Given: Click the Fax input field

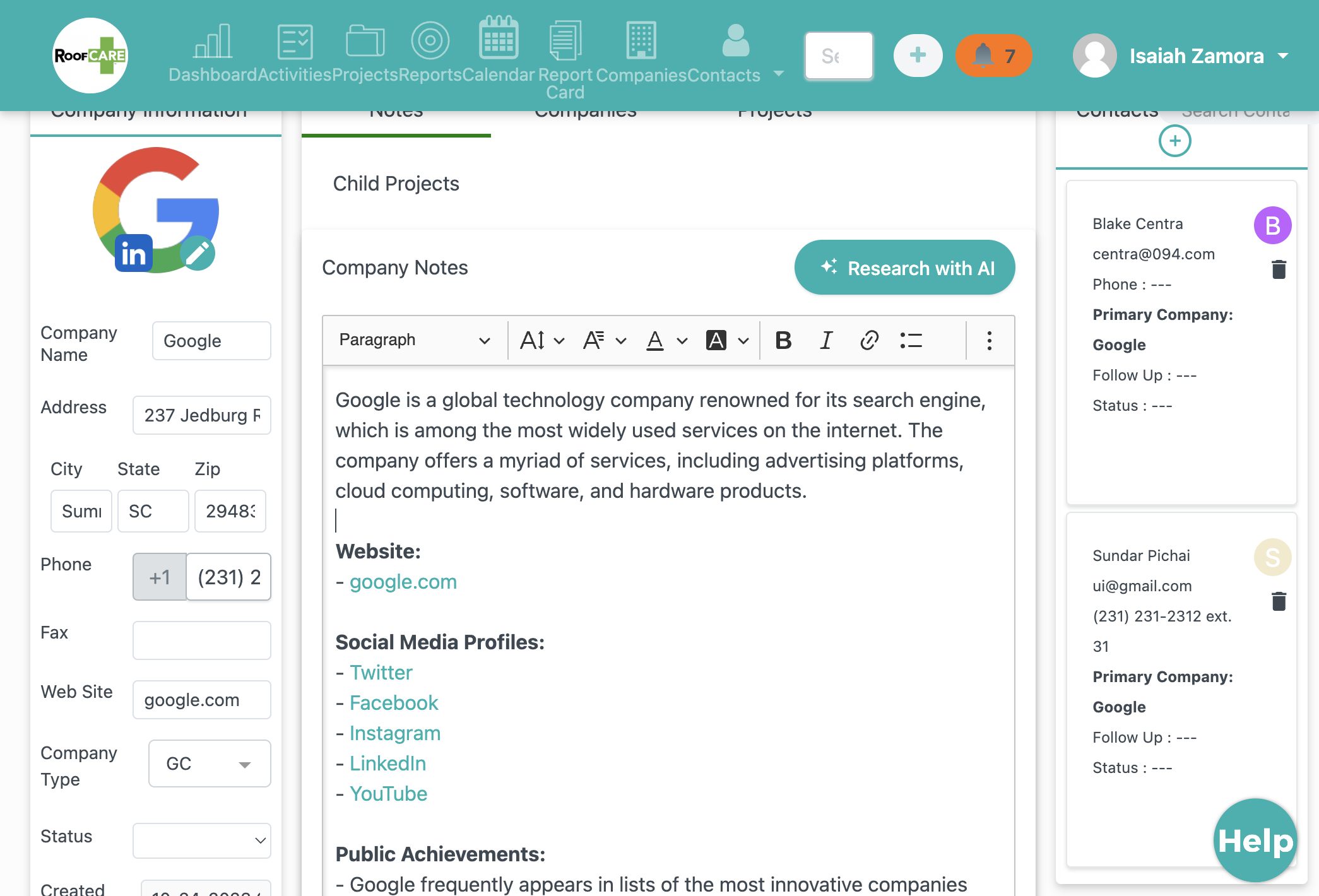Looking at the screenshot, I should [202, 640].
